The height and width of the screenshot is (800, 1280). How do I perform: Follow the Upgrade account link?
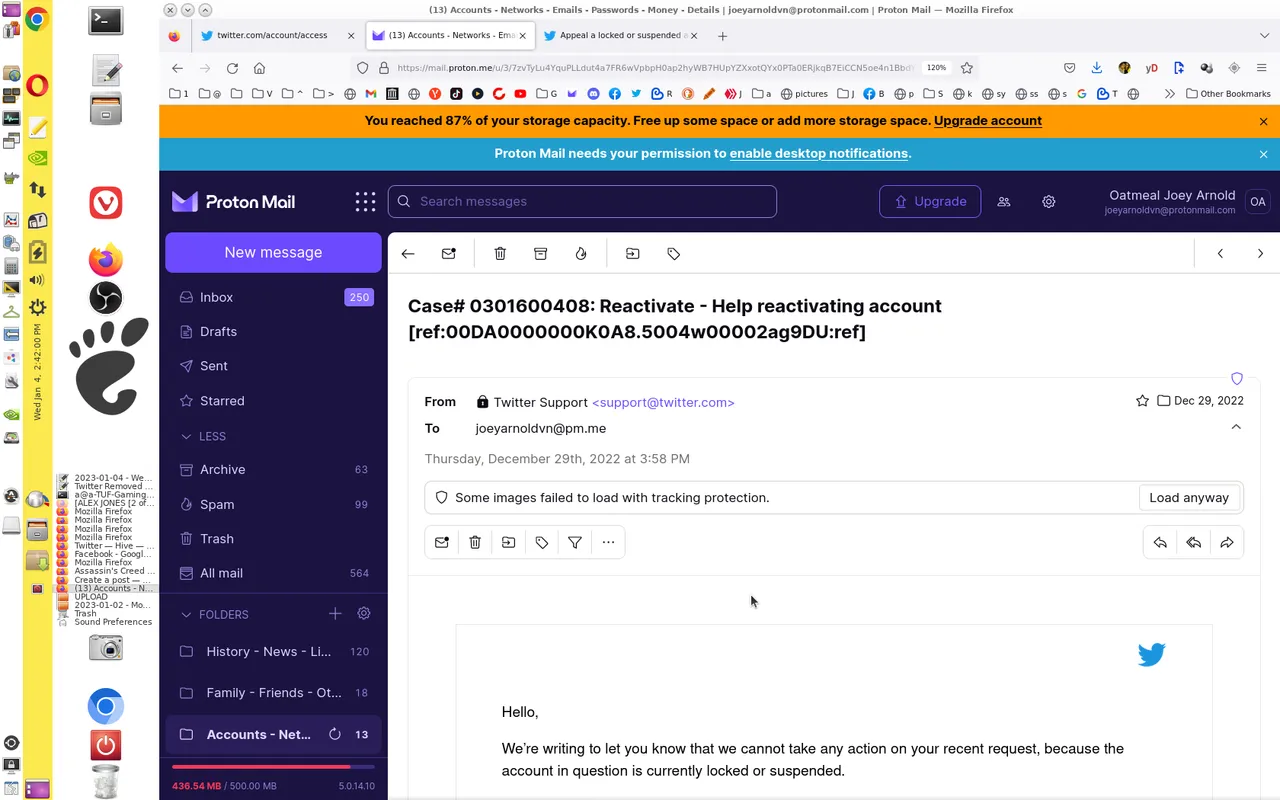pyautogui.click(x=988, y=121)
